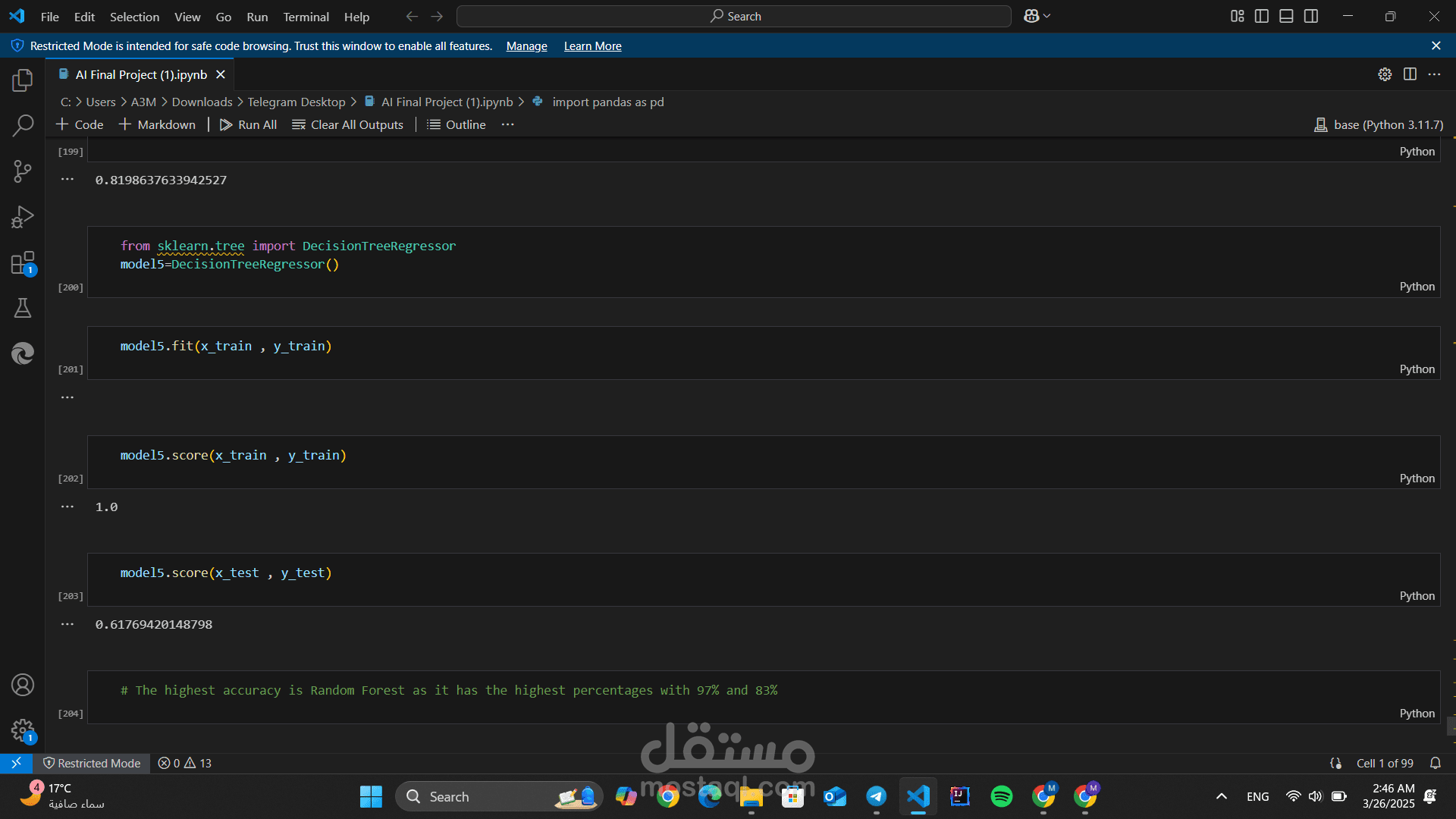Expand the Copilot dropdown arrow in the title bar
1456x819 pixels.
[1047, 16]
